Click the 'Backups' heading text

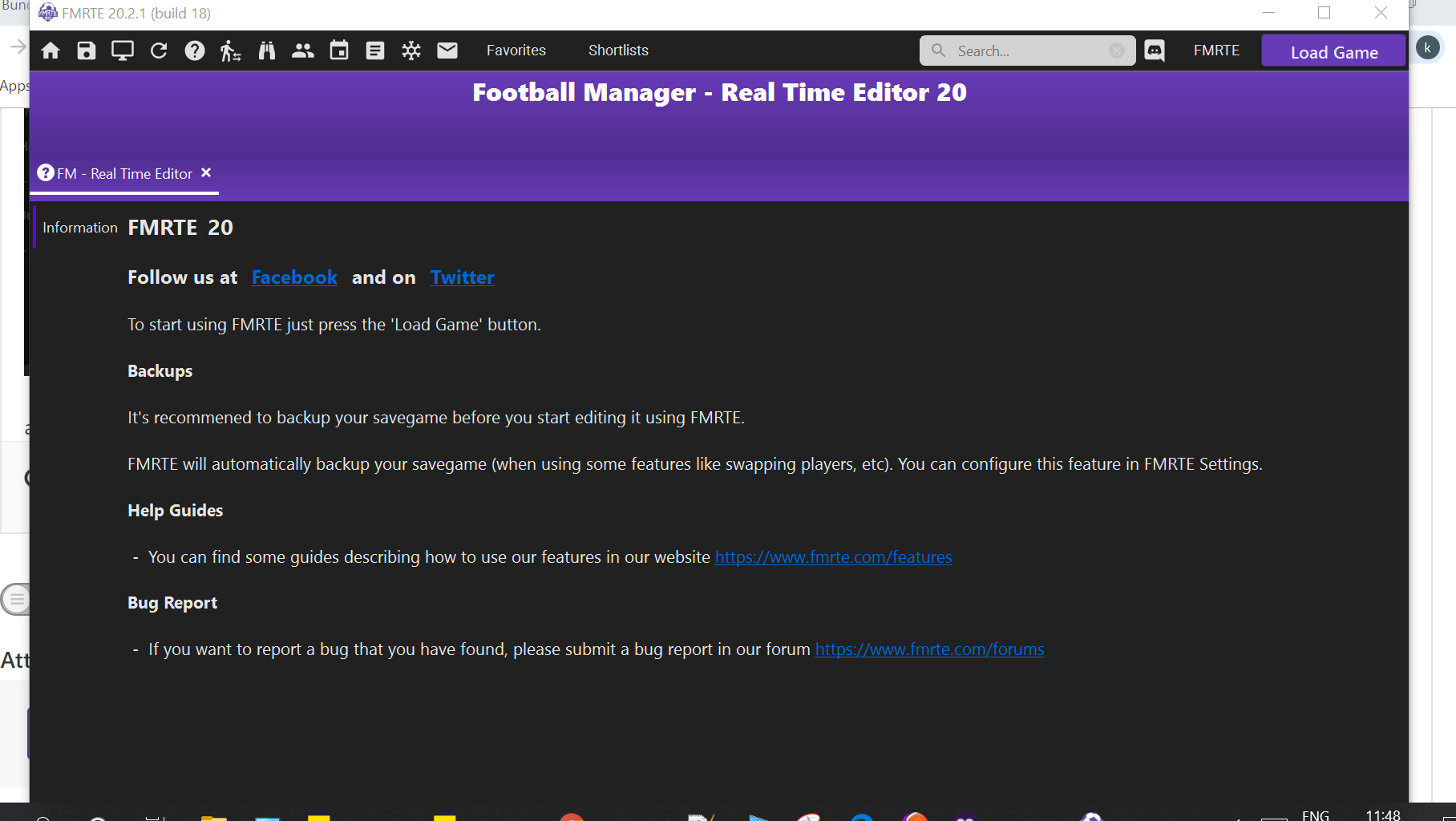(x=160, y=371)
